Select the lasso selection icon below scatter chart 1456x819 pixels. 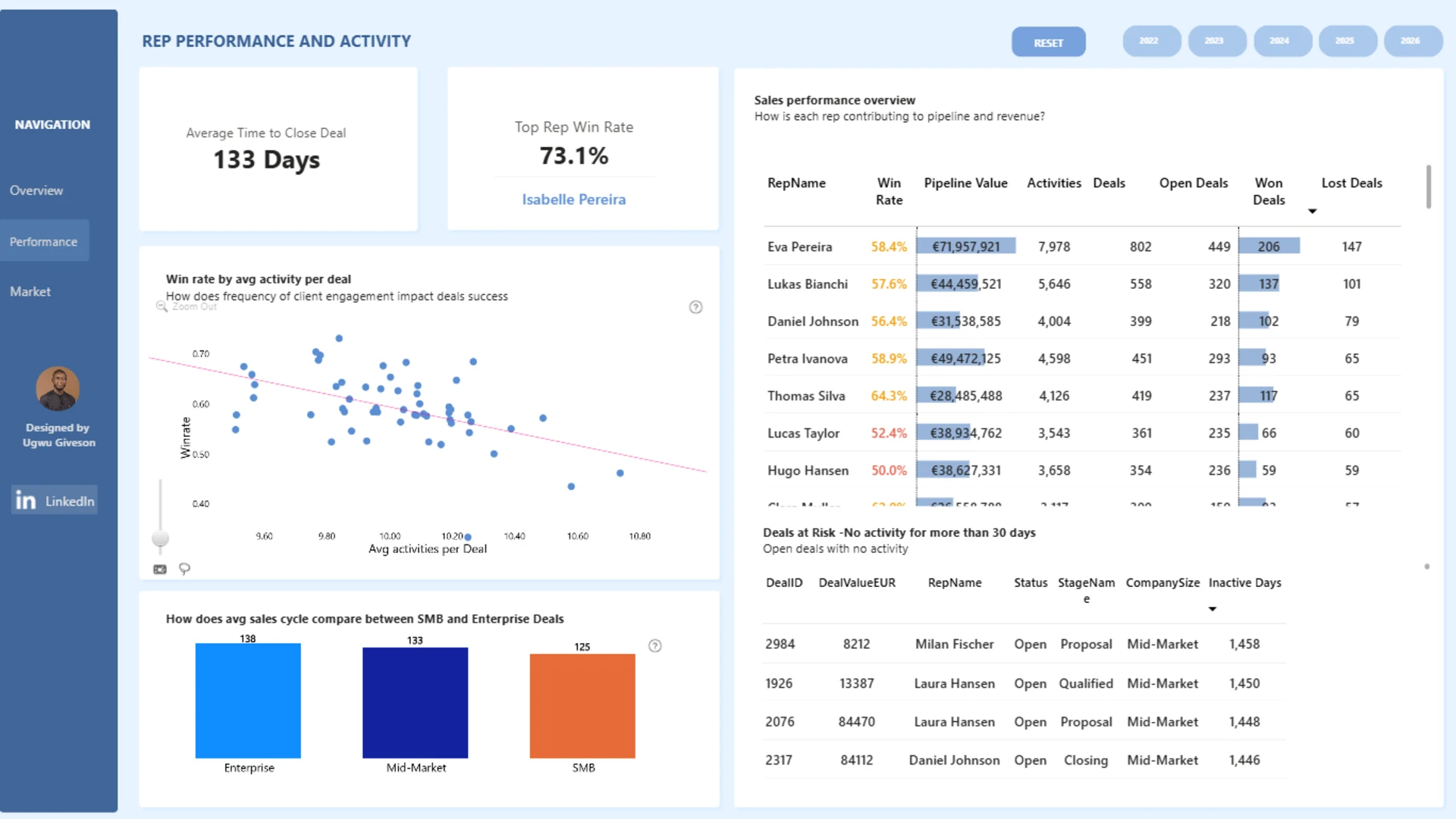click(x=184, y=569)
